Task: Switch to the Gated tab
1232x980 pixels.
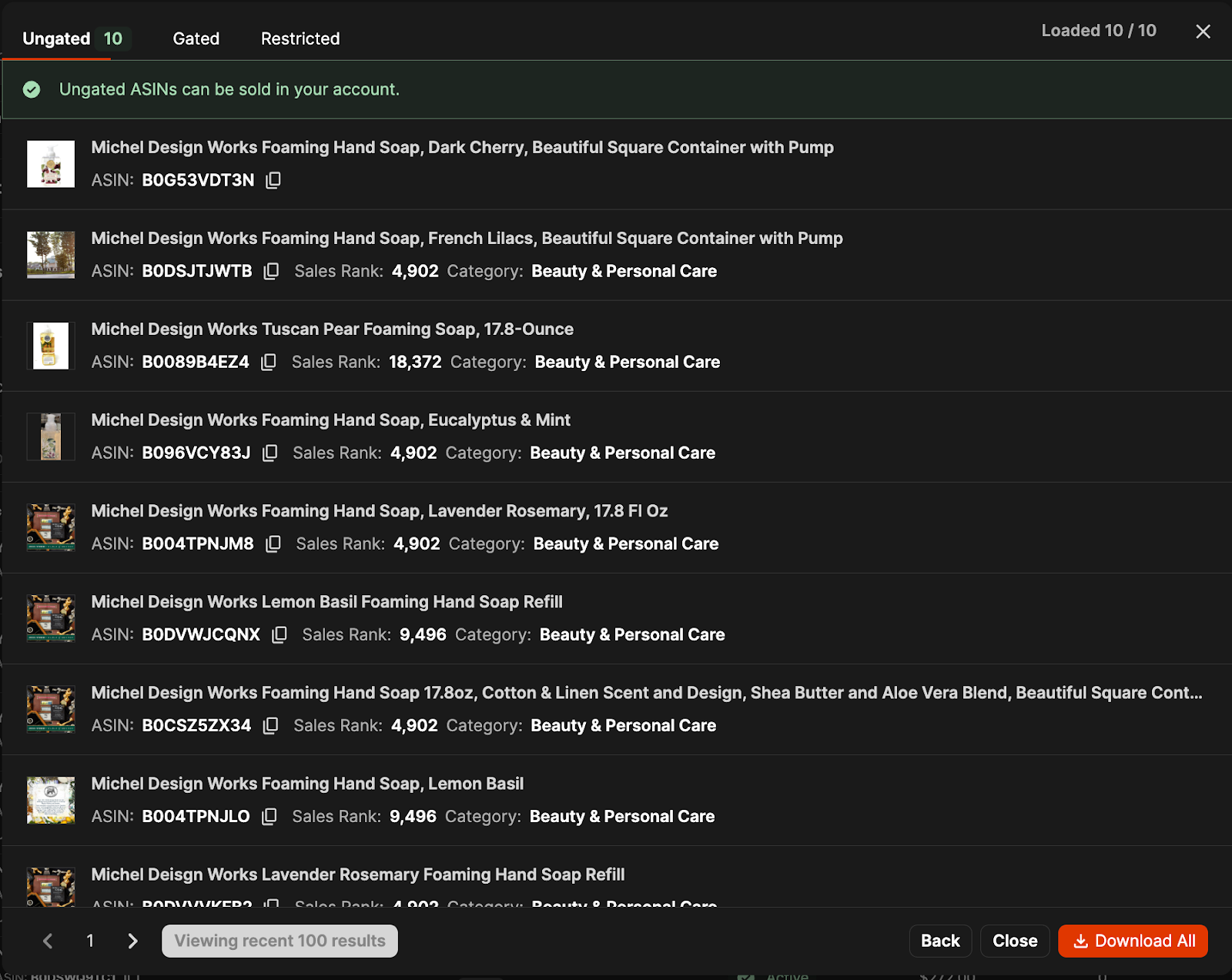Action: tap(196, 38)
